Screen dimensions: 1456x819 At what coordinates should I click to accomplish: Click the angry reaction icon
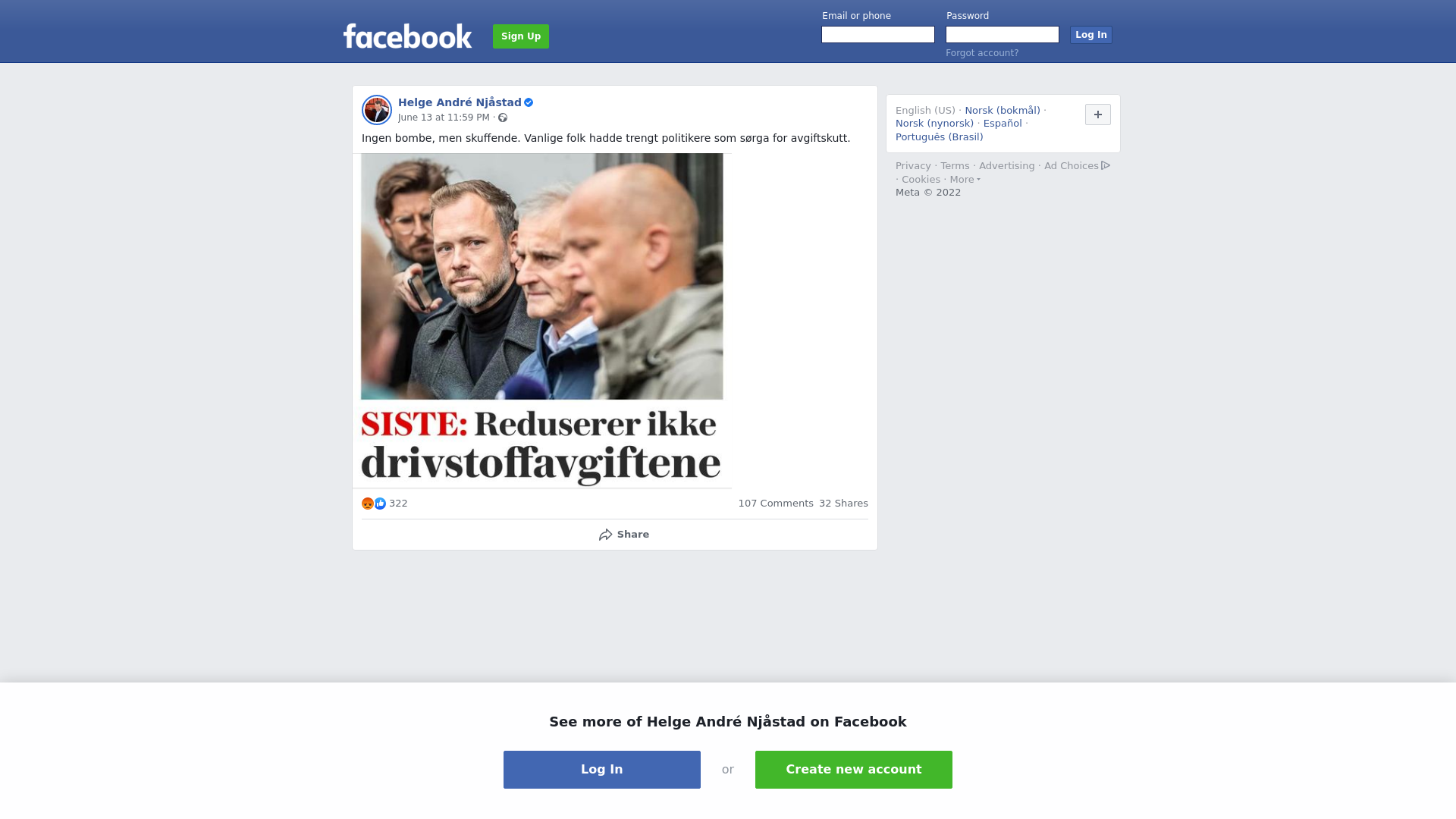368,504
